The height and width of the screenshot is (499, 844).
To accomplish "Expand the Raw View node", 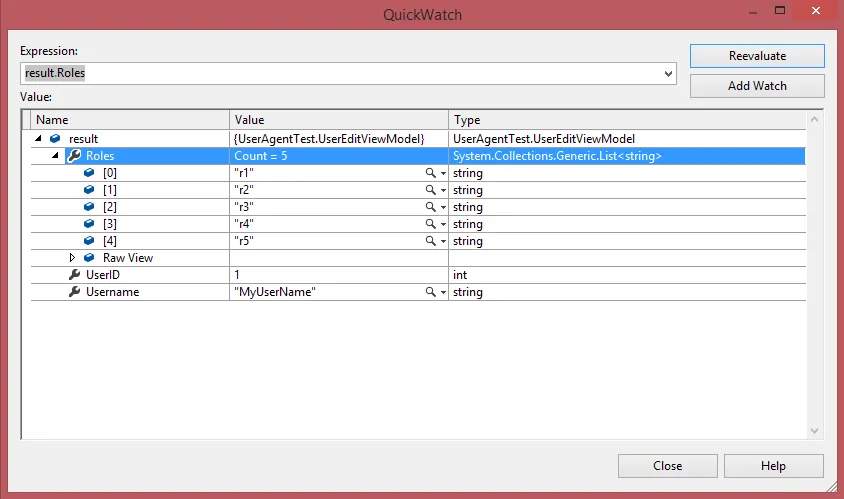I will point(72,257).
